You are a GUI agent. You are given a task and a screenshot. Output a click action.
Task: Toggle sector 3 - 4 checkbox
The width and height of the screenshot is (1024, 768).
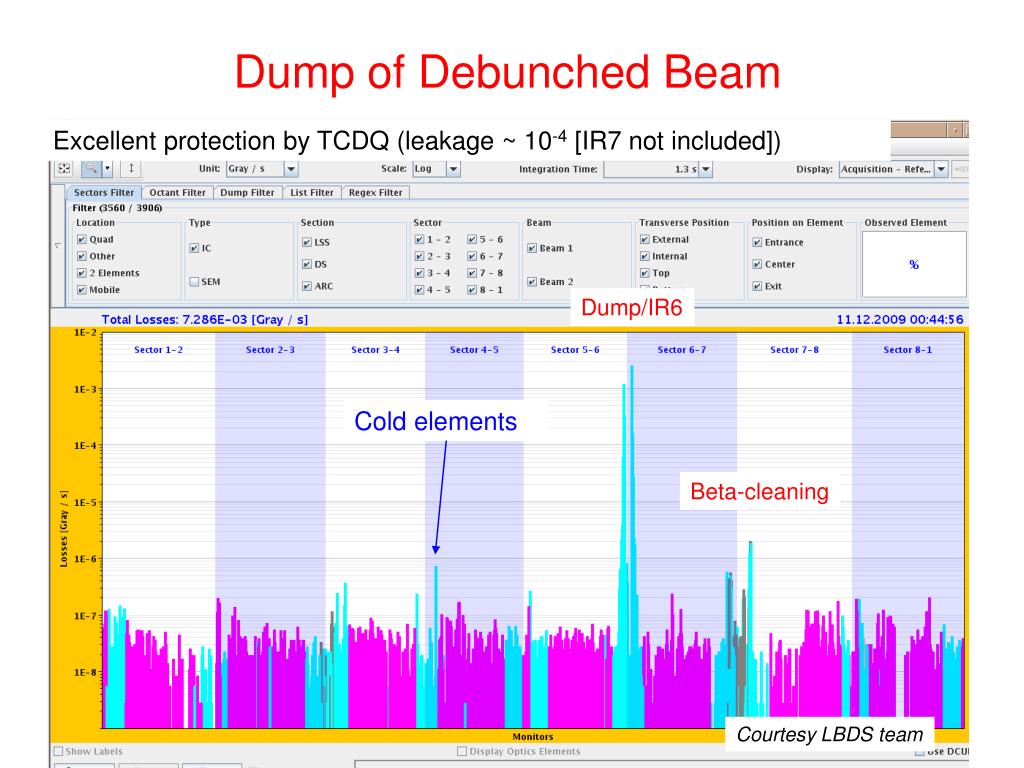[x=419, y=273]
